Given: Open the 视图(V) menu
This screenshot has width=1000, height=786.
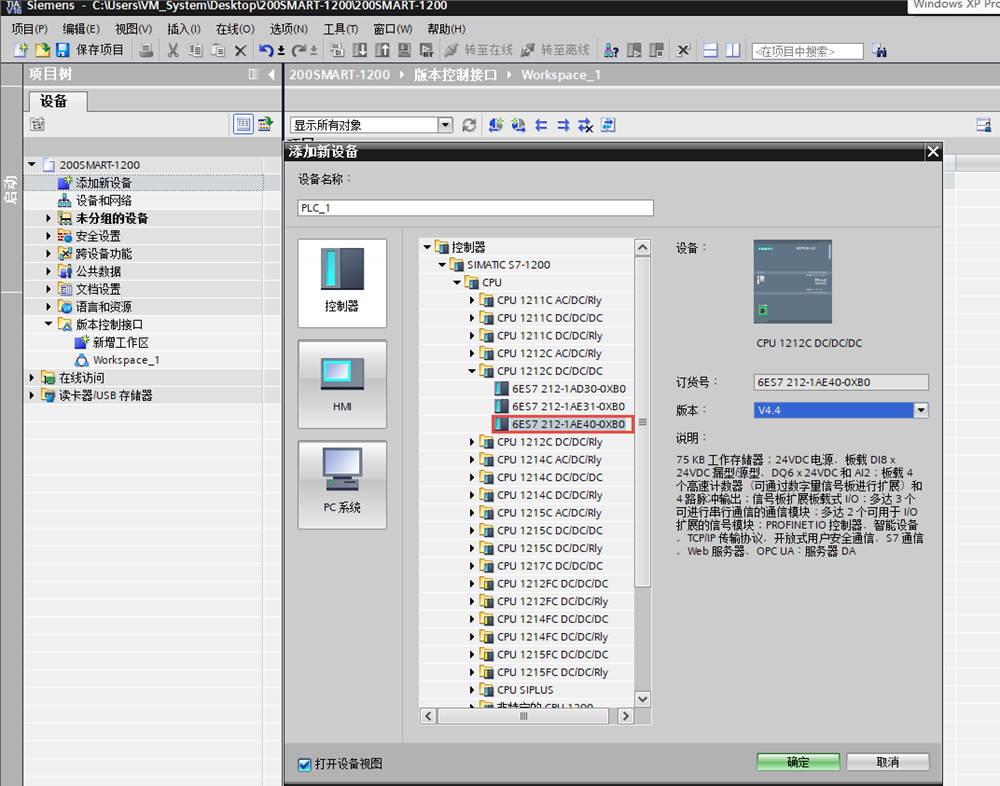Looking at the screenshot, I should click(x=133, y=29).
